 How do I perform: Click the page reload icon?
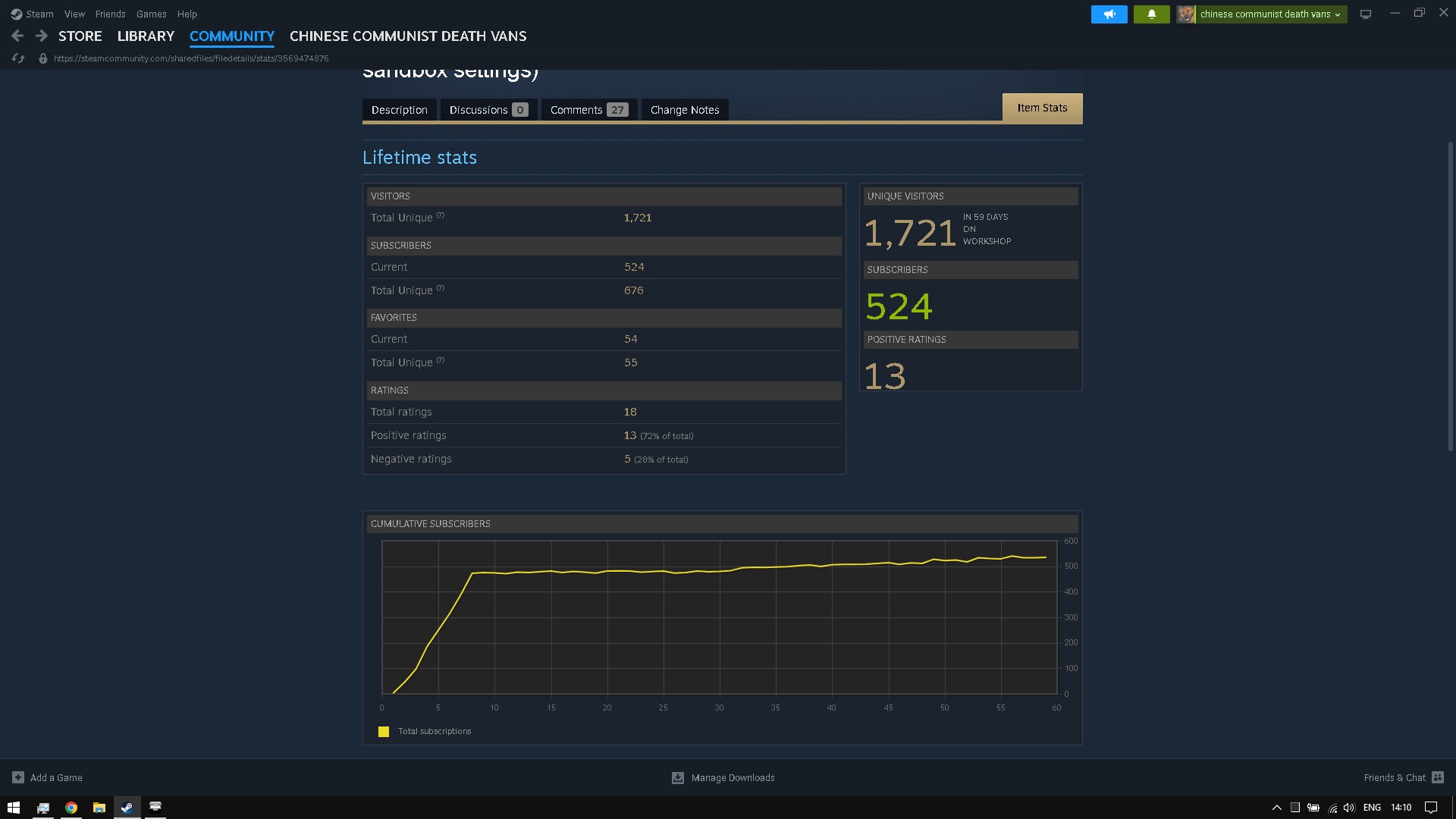(x=18, y=58)
